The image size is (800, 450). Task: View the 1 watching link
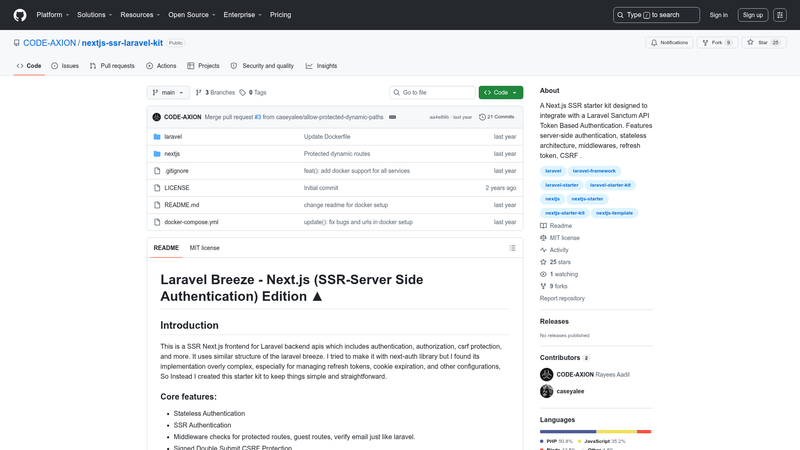[559, 274]
